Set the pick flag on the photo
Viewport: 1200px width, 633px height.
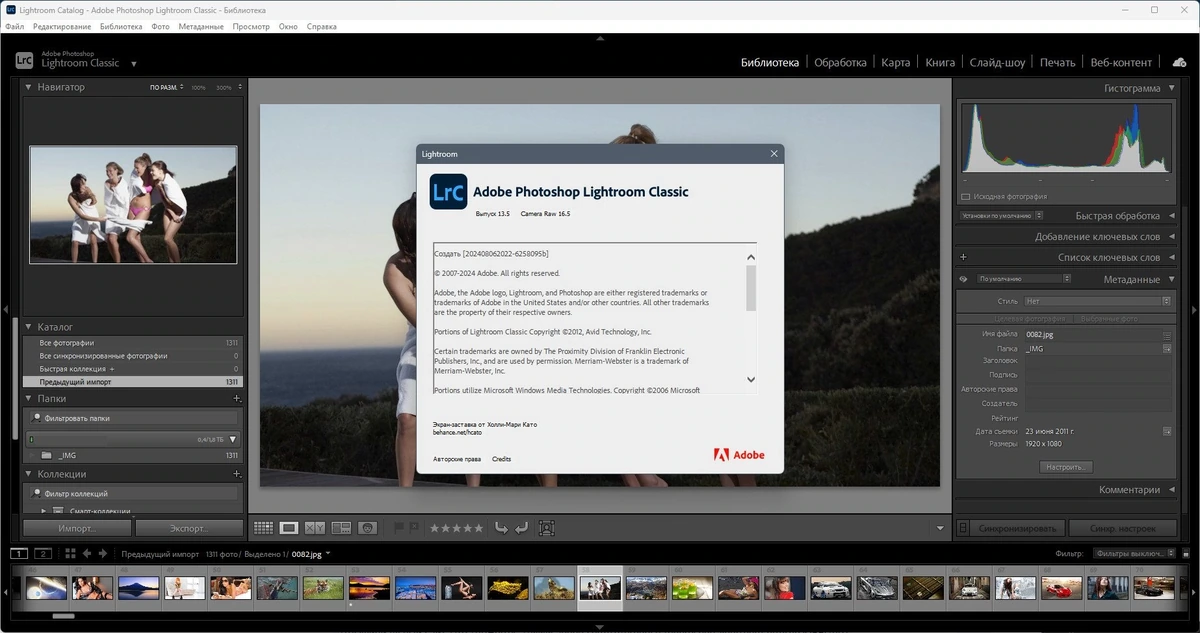pos(399,527)
